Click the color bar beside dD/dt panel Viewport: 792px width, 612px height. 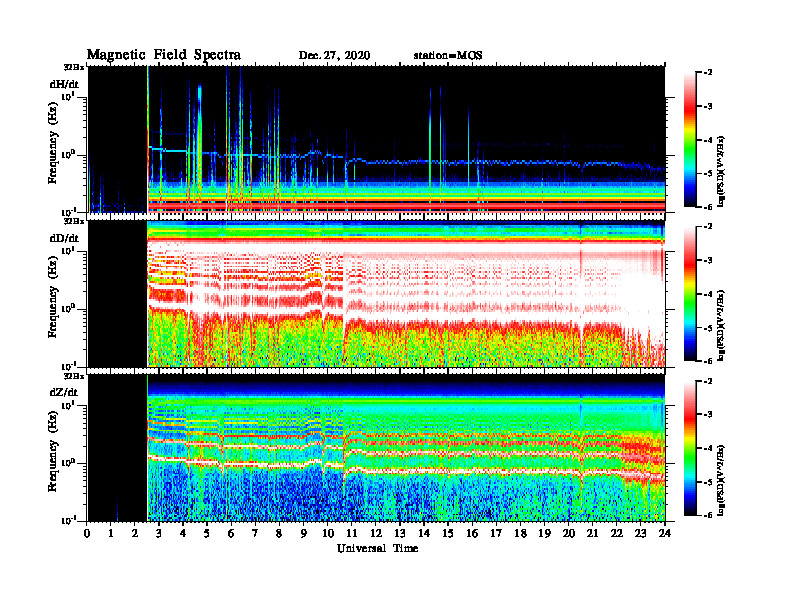690,294
